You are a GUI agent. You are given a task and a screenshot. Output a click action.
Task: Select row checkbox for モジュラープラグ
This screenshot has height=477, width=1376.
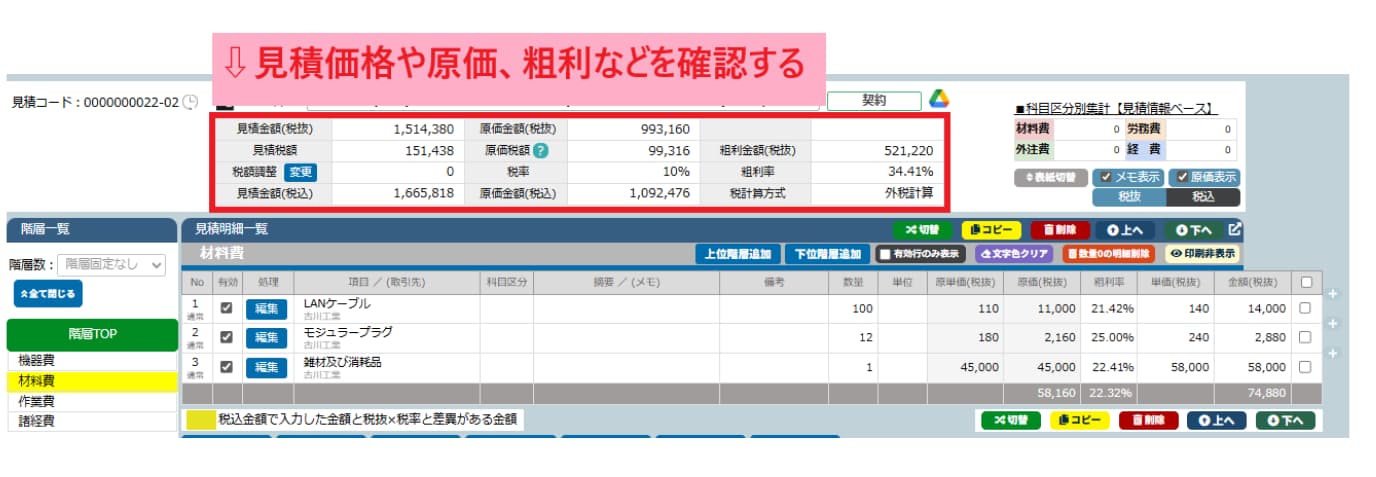1305,338
